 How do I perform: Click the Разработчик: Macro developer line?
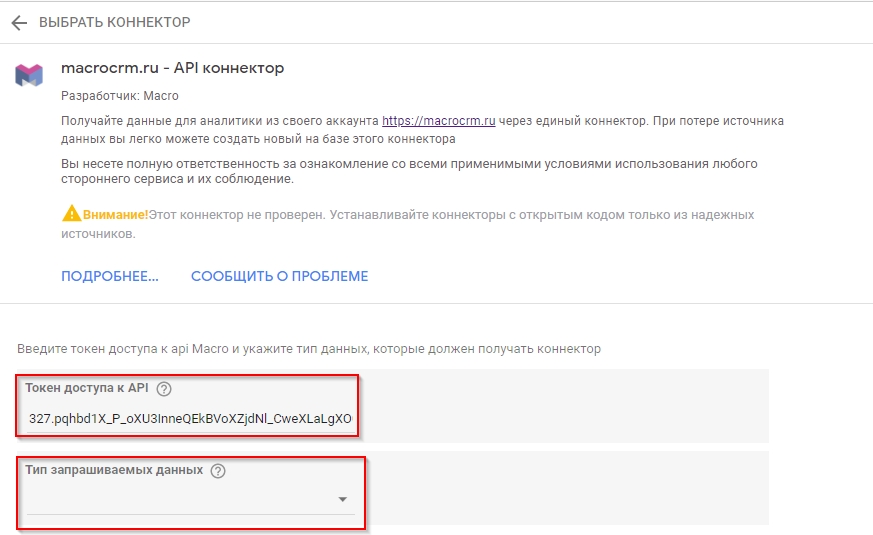tap(120, 97)
